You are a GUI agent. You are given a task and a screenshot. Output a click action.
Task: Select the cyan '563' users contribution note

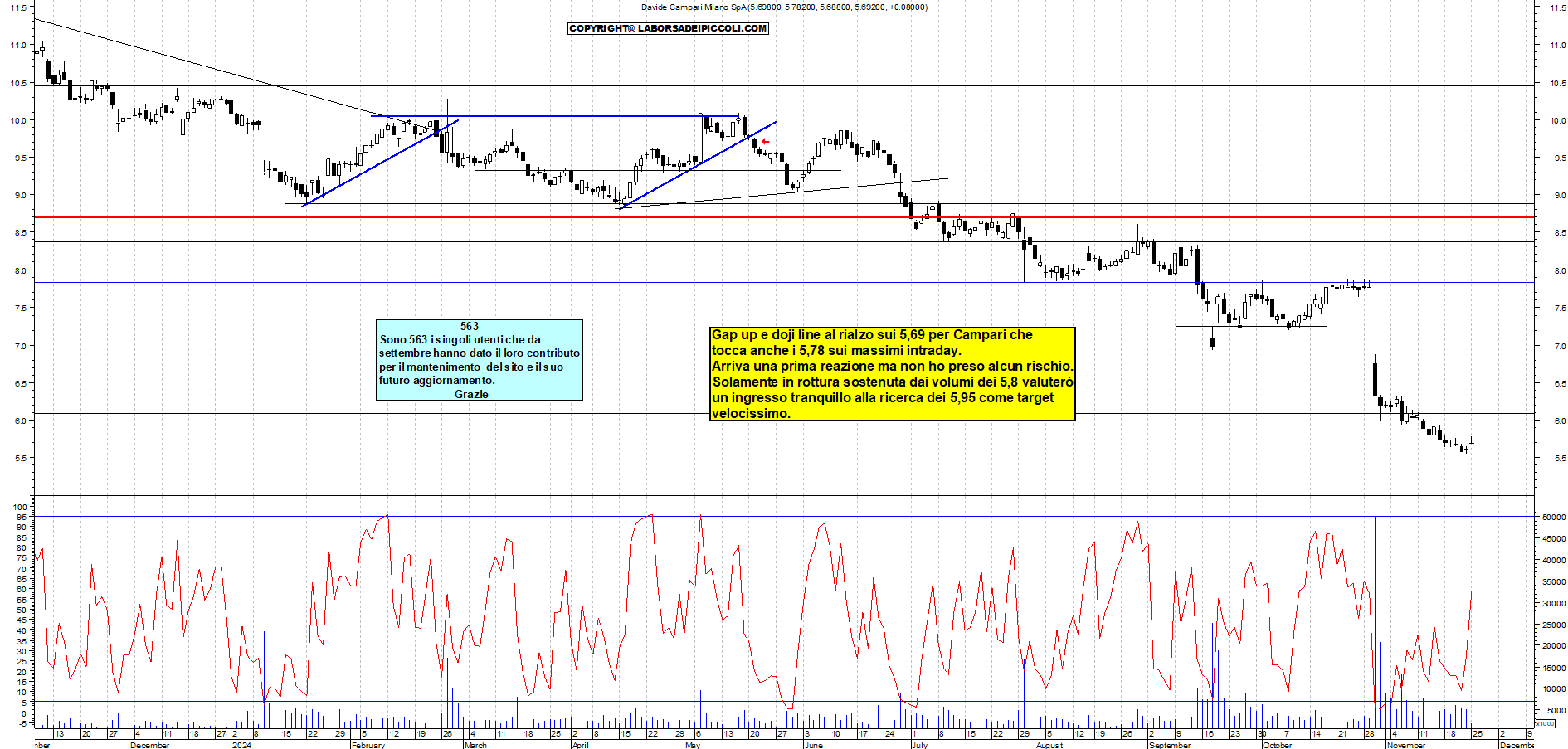point(480,360)
